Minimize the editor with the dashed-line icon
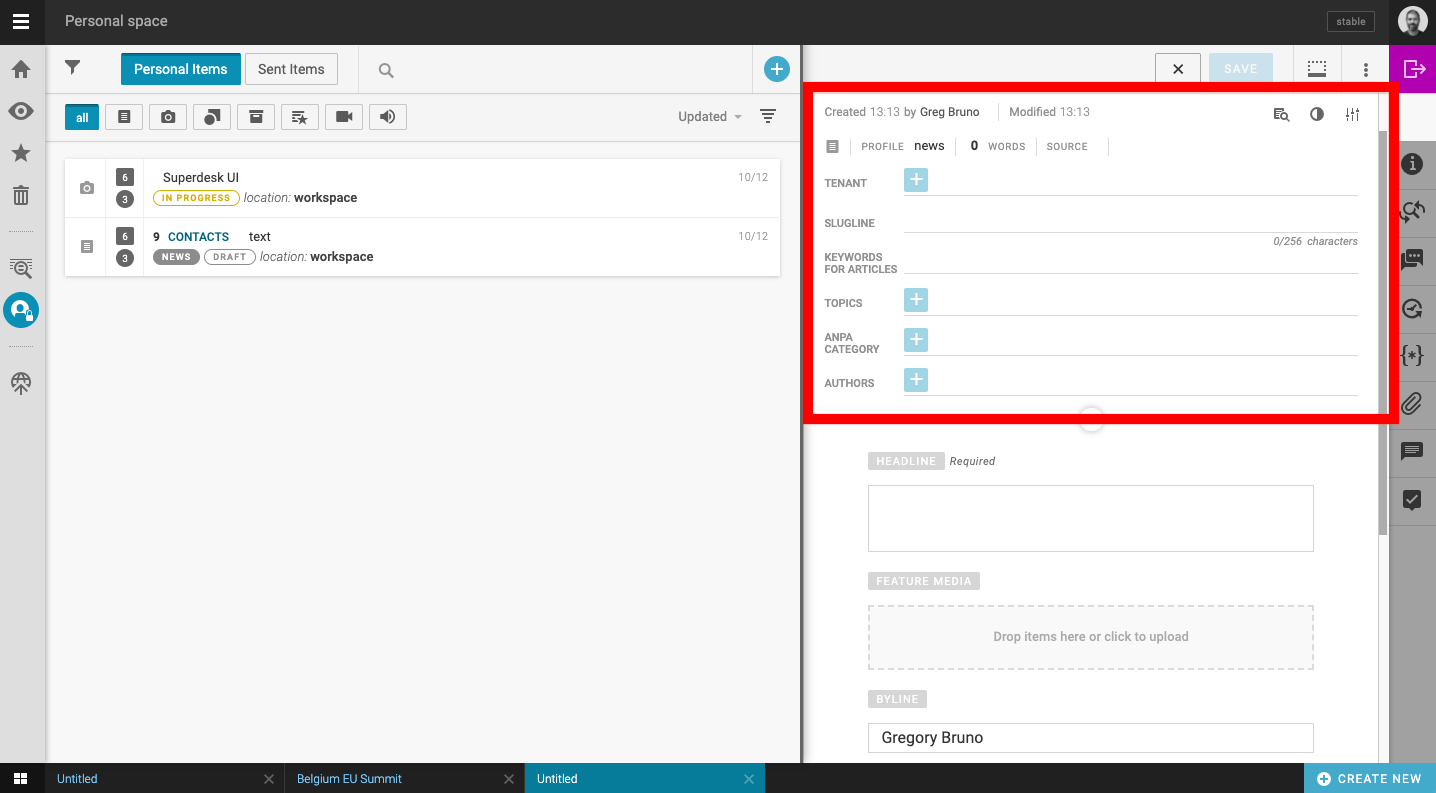Screen dimensions: 1436x793 (1317, 69)
